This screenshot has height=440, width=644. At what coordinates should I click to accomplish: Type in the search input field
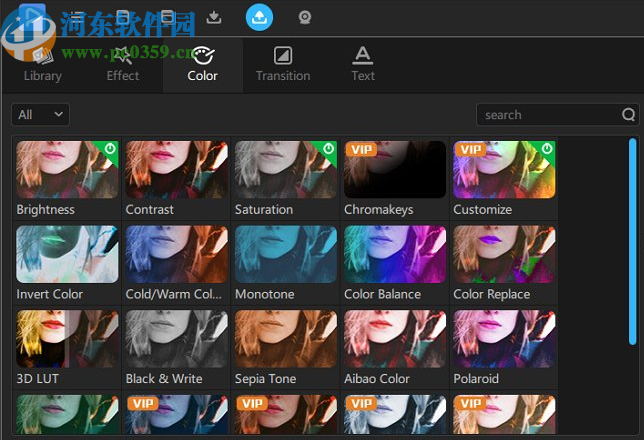(548, 114)
